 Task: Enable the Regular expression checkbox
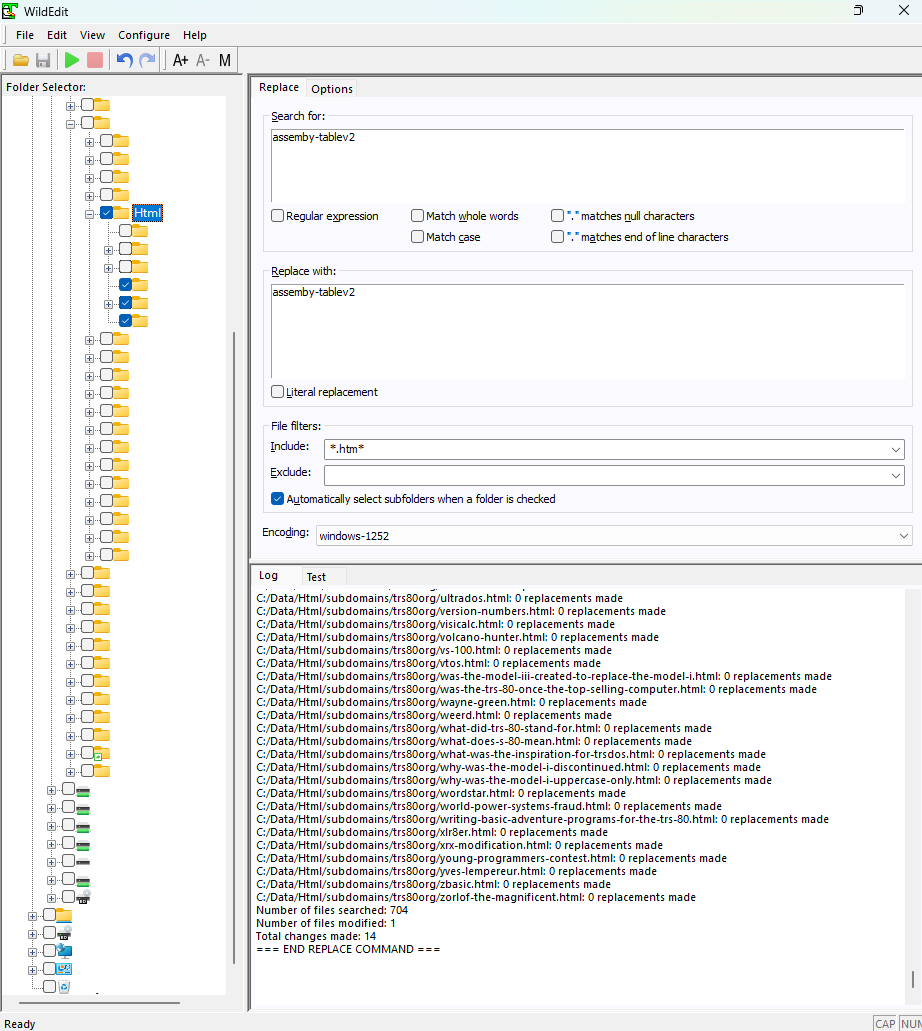278,216
